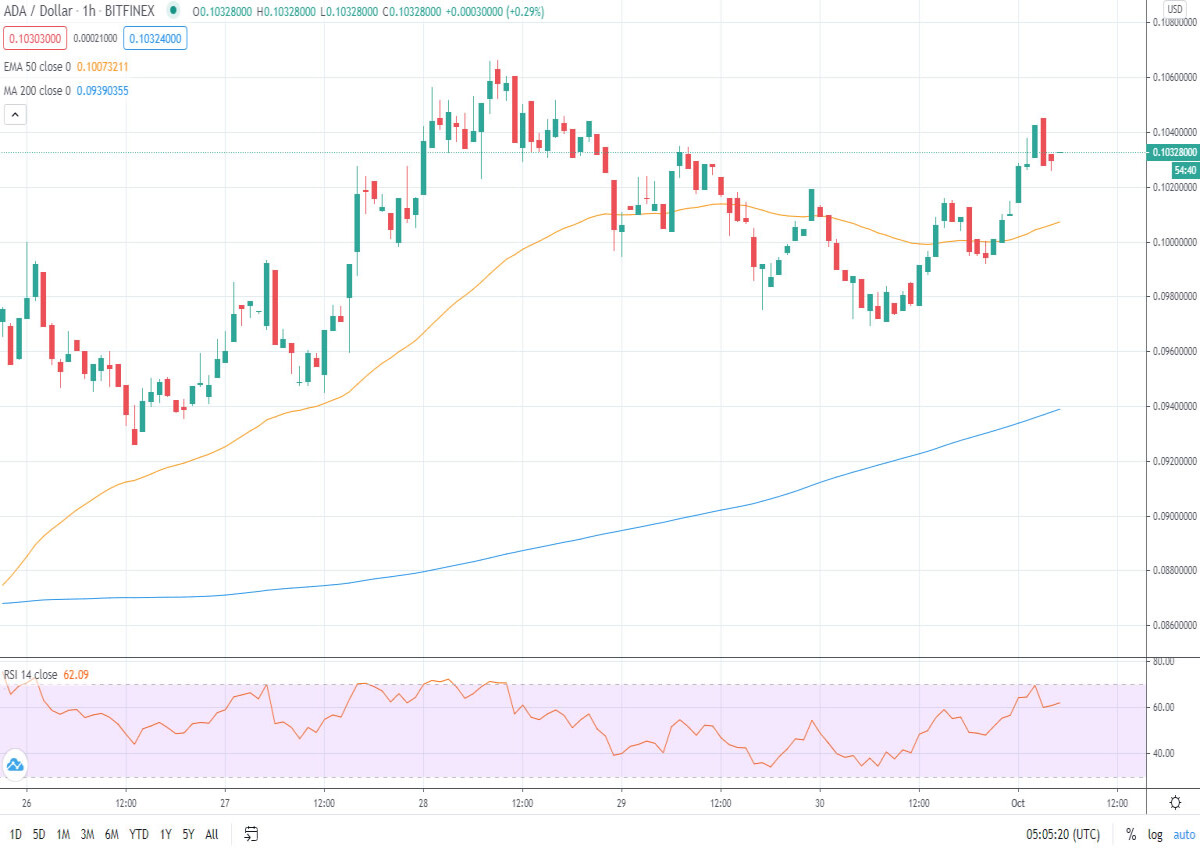Click the RSI 14 close indicator label
1200x849 pixels.
click(31, 675)
